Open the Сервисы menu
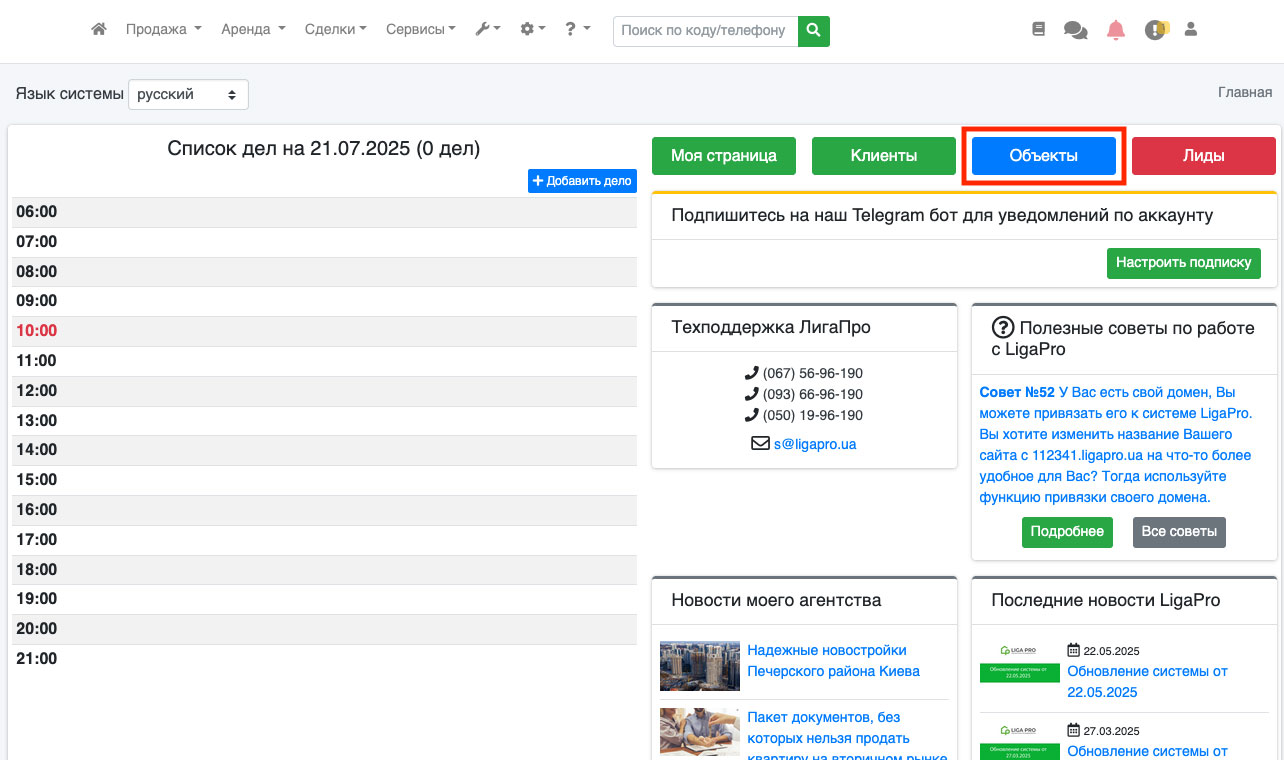This screenshot has height=760, width=1284. tap(421, 30)
